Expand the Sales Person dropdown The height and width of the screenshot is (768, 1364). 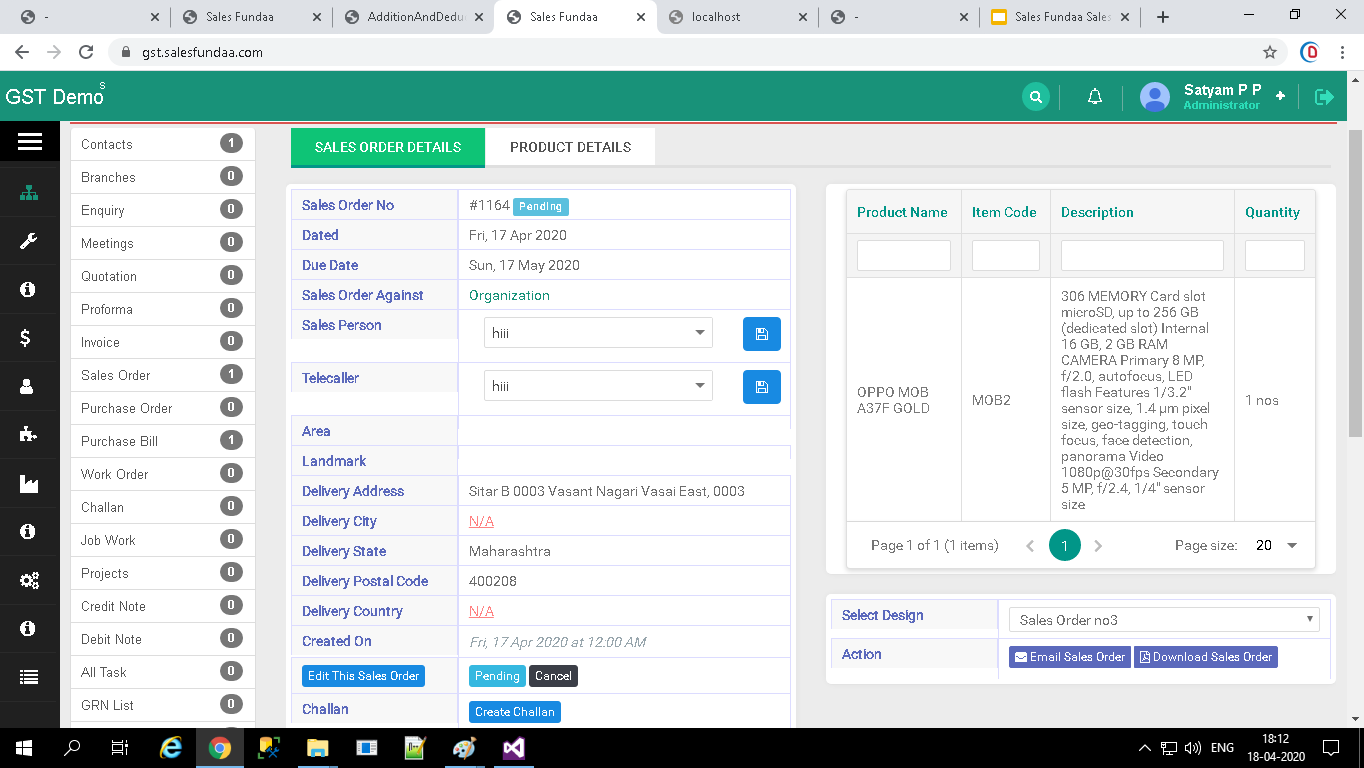point(597,333)
